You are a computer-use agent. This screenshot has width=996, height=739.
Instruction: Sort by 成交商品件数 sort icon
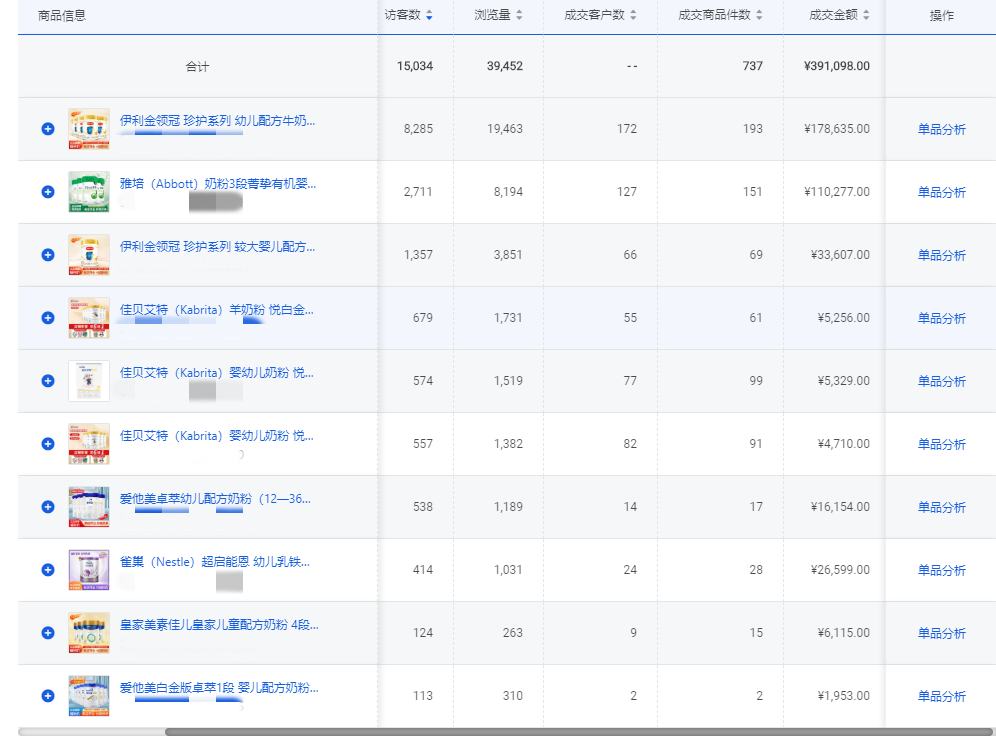coord(759,15)
